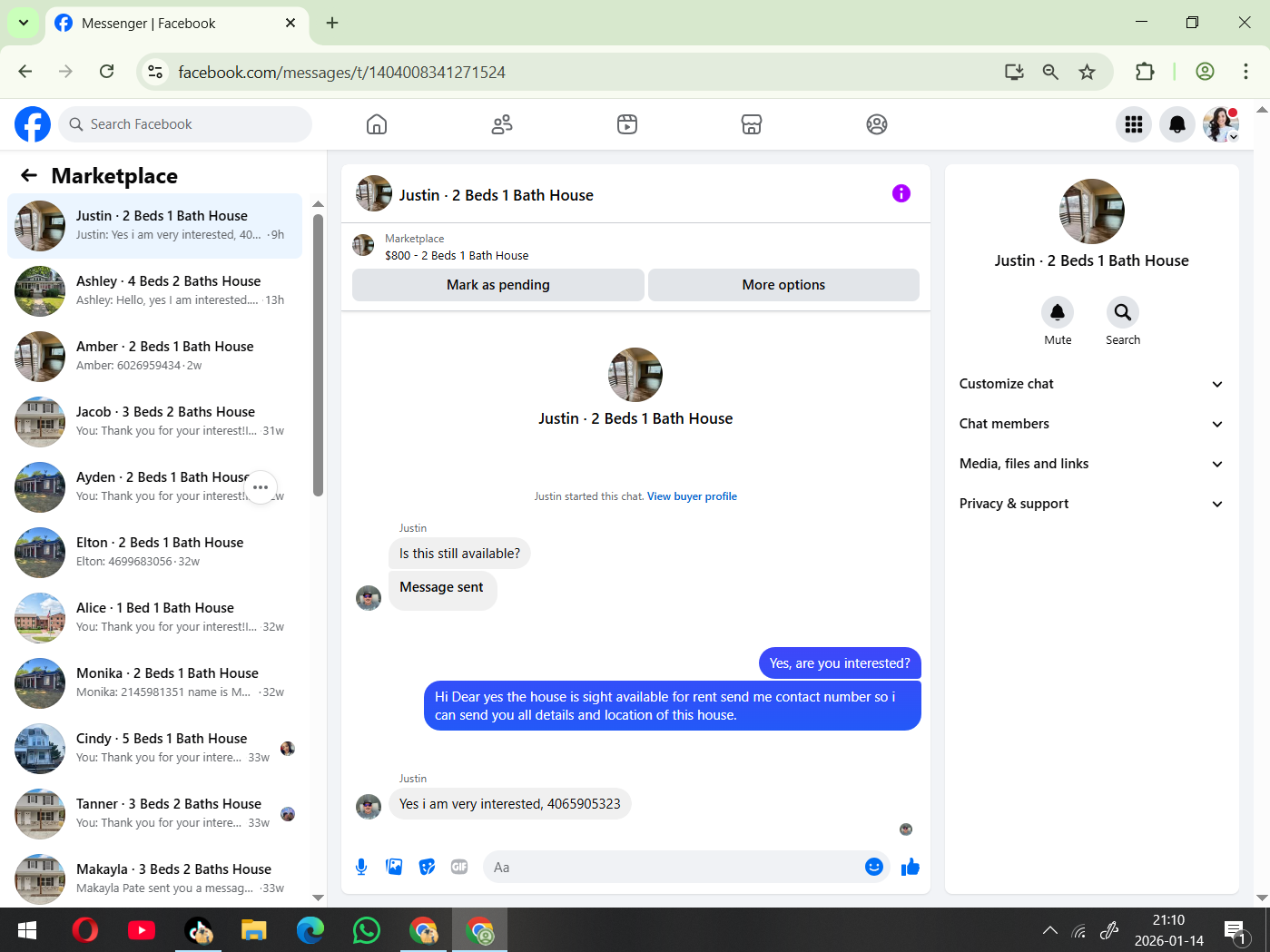The image size is (1270, 952).
Task: Open the Facebook menu grid icon
Action: [1134, 124]
